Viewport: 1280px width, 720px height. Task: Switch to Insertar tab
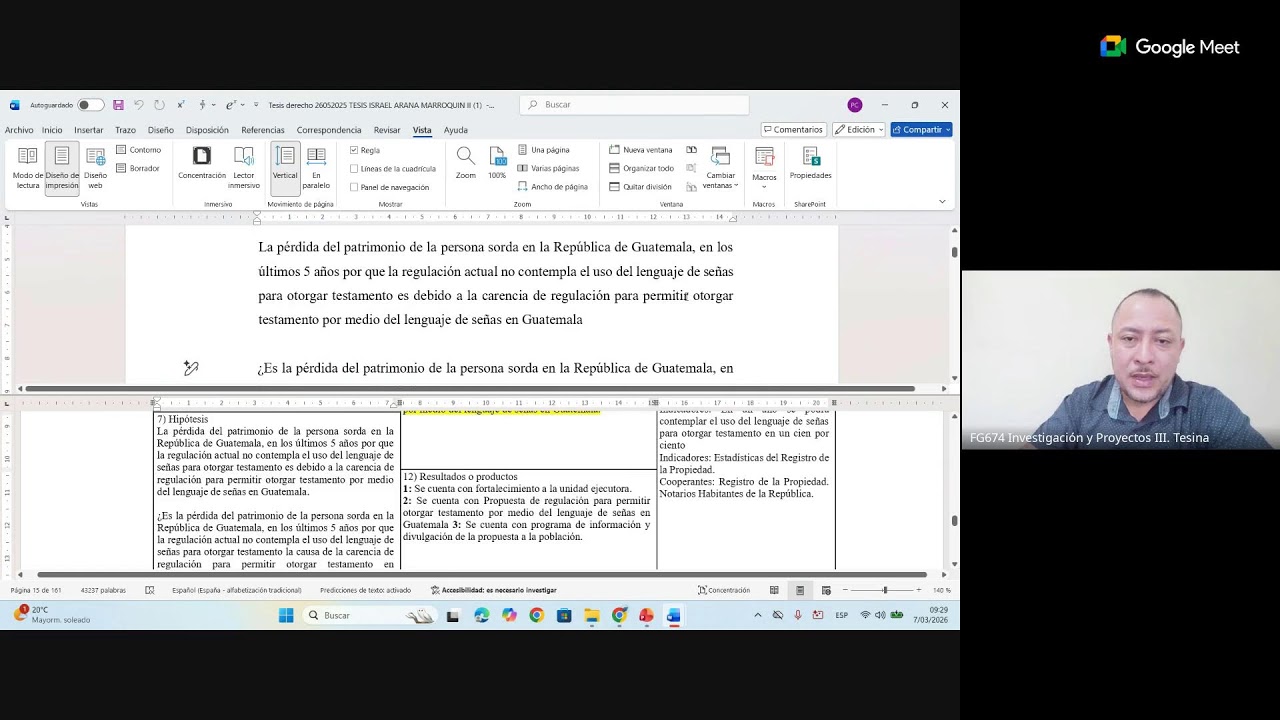[x=88, y=130]
